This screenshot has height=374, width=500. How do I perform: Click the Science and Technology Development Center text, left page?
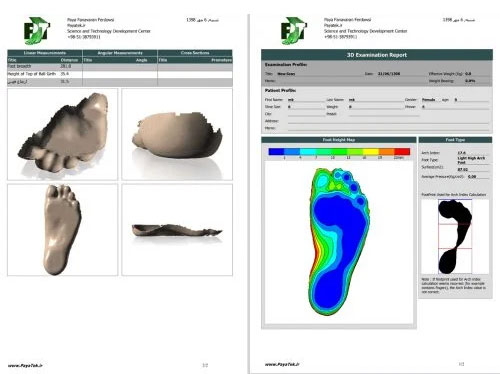(x=109, y=31)
